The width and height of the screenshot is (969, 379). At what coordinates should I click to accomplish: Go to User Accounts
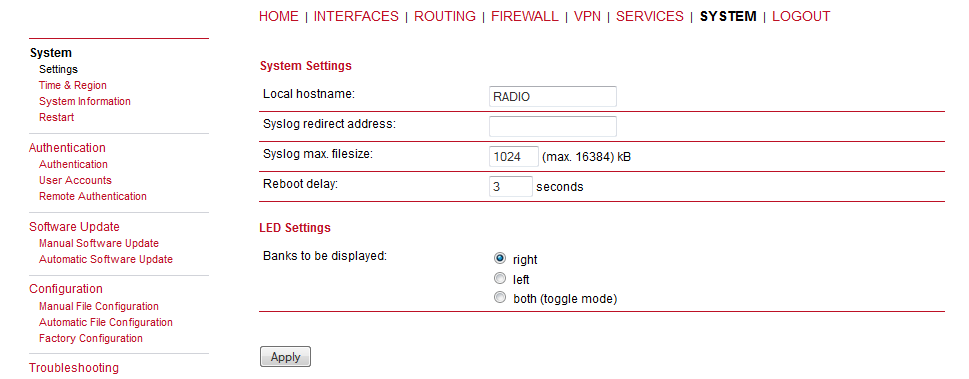pyautogui.click(x=75, y=181)
